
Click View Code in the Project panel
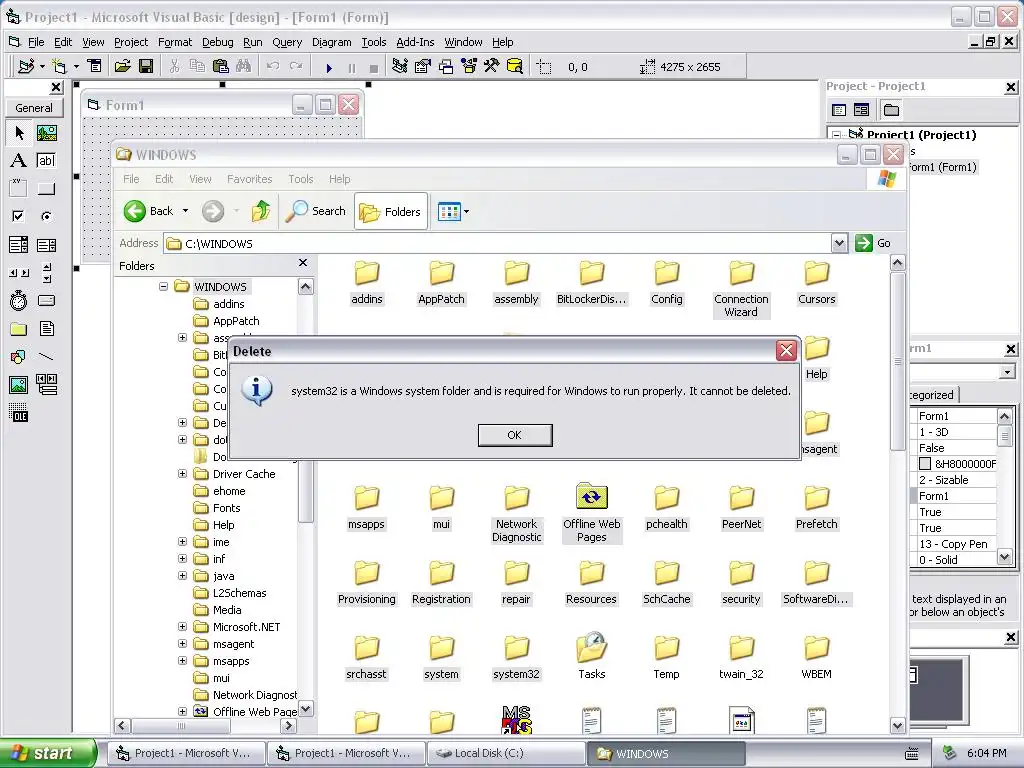tap(839, 110)
